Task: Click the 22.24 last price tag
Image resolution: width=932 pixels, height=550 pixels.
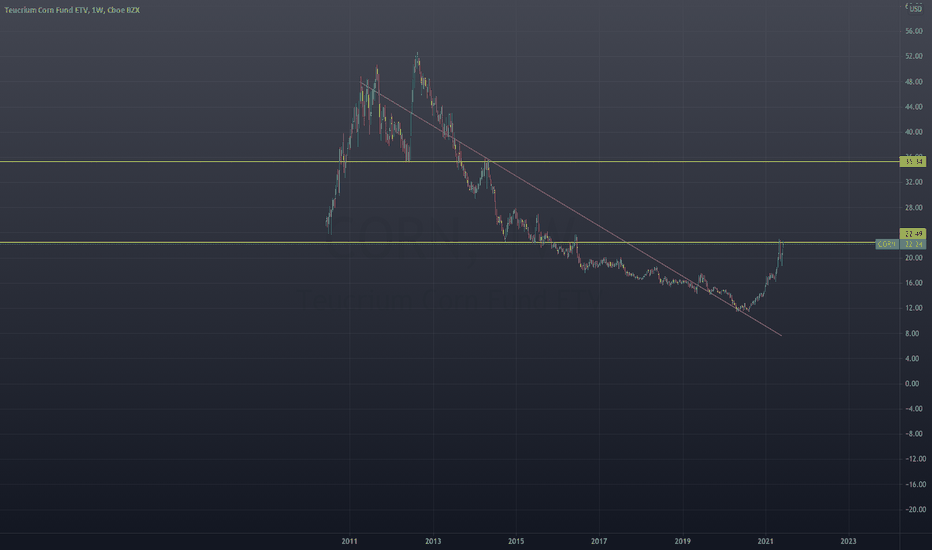Action: tap(913, 244)
